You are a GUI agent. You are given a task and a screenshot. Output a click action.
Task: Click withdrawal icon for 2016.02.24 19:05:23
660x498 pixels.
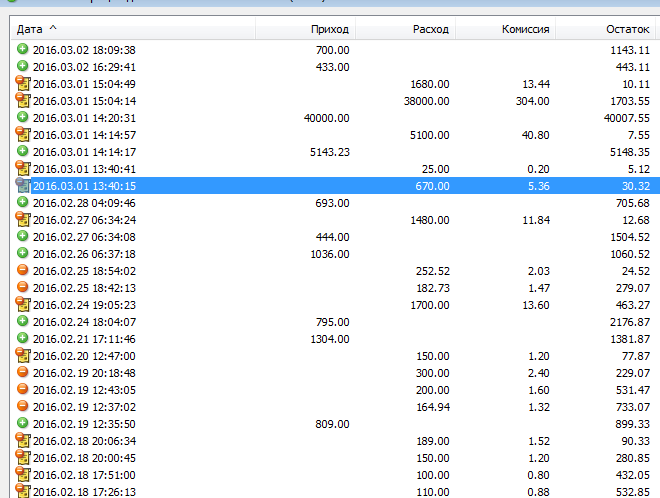[x=23, y=304]
